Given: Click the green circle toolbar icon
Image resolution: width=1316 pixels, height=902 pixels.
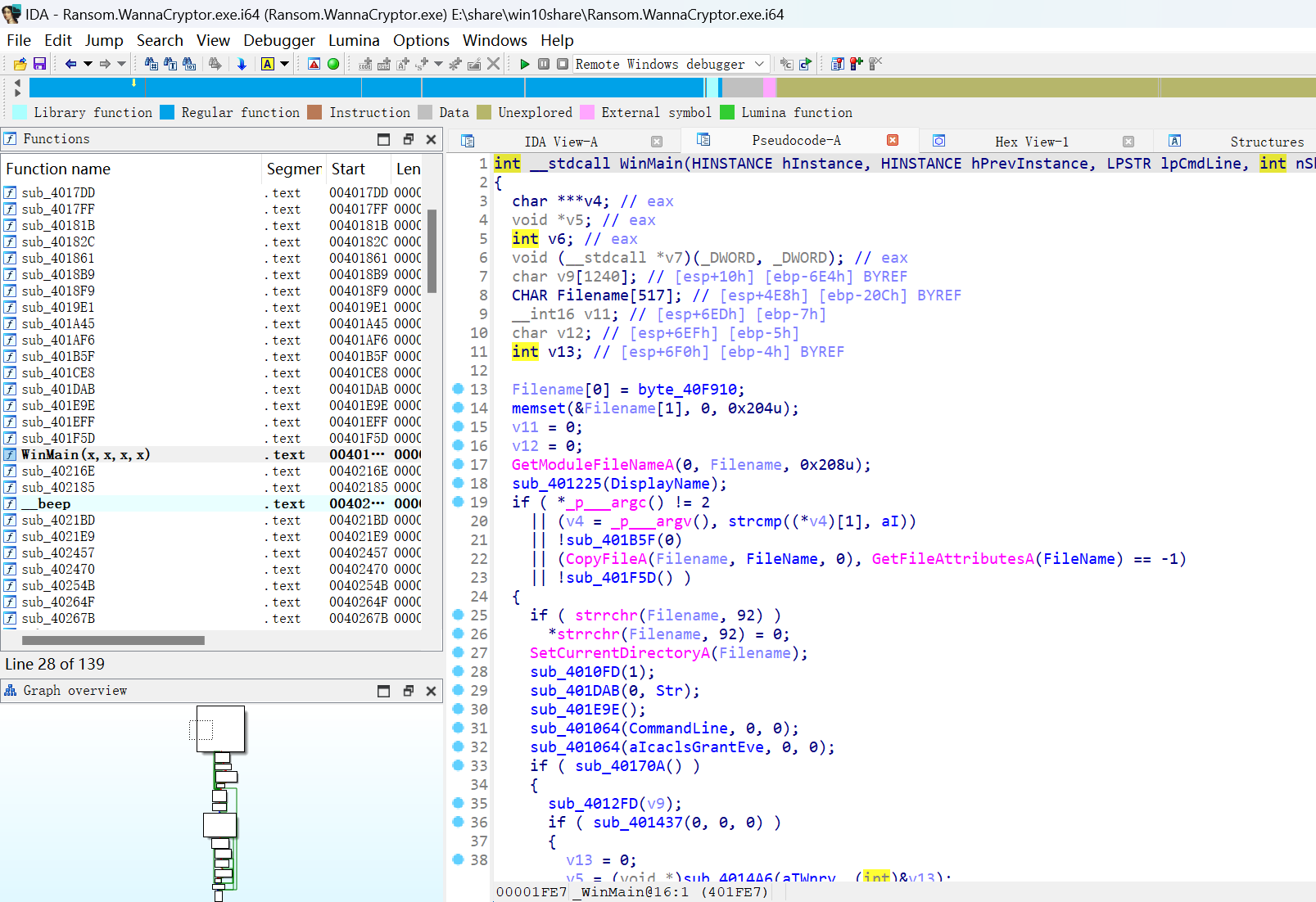Looking at the screenshot, I should (x=333, y=64).
